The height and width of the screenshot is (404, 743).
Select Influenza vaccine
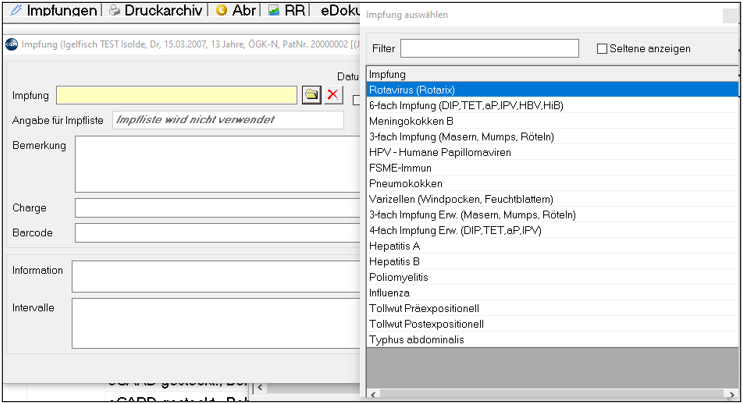pyautogui.click(x=553, y=293)
